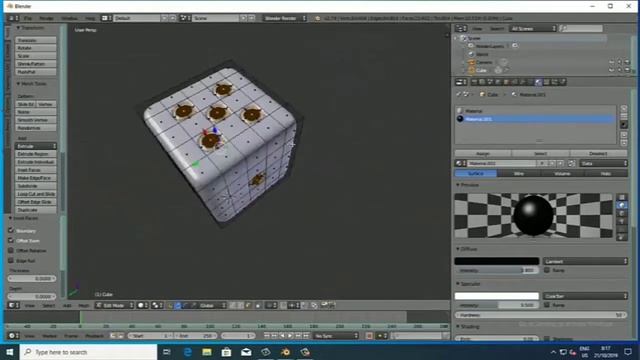Click the timeline editor type icon
640x360 pixels.
pyautogui.click(x=14, y=336)
